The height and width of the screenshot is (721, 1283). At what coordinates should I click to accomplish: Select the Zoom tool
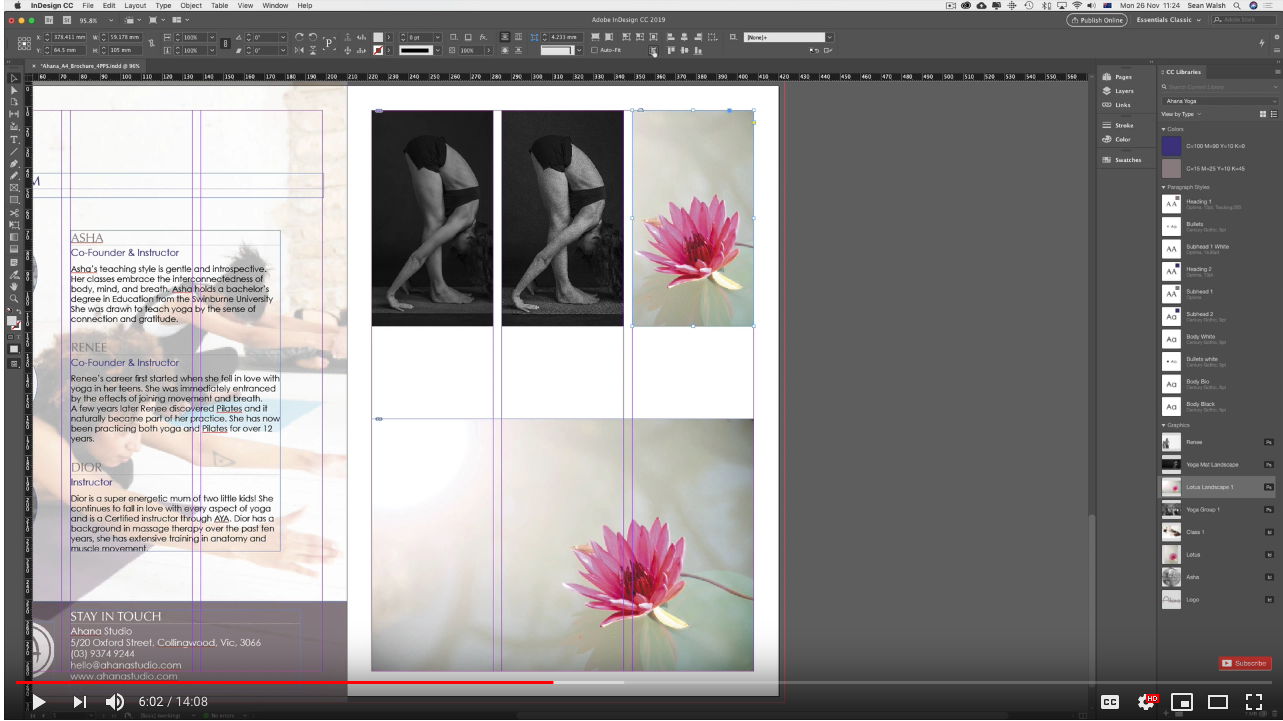13,297
